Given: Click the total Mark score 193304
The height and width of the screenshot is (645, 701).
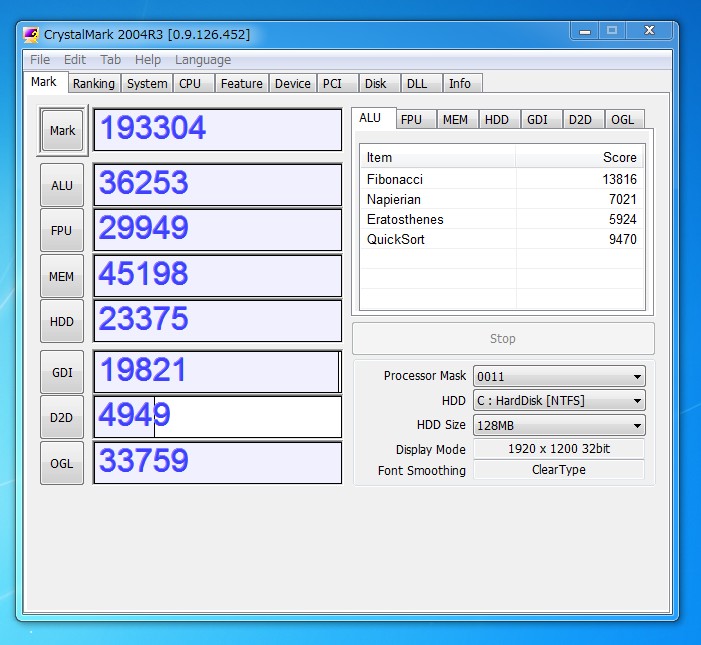Looking at the screenshot, I should tap(218, 130).
